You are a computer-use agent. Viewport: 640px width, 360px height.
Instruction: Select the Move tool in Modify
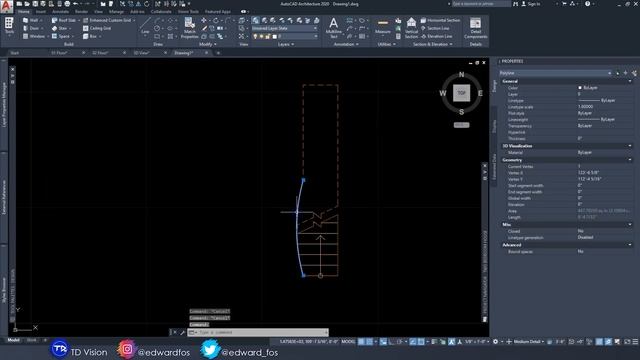click(204, 20)
